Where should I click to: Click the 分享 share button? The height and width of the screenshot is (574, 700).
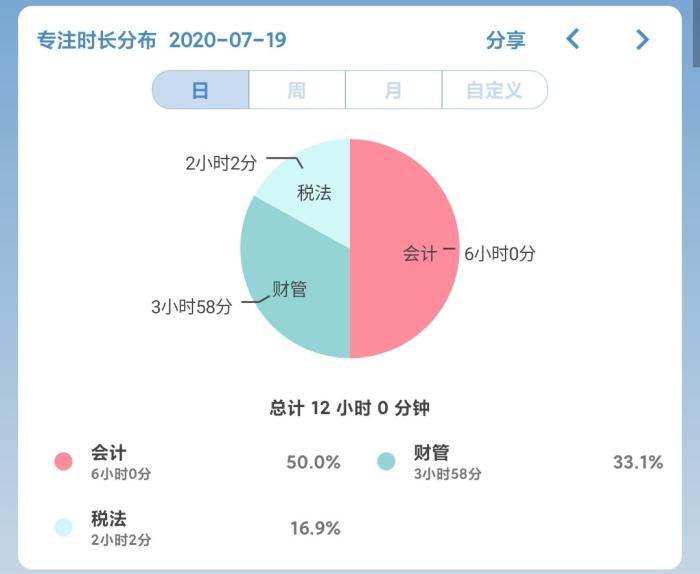pyautogui.click(x=505, y=40)
